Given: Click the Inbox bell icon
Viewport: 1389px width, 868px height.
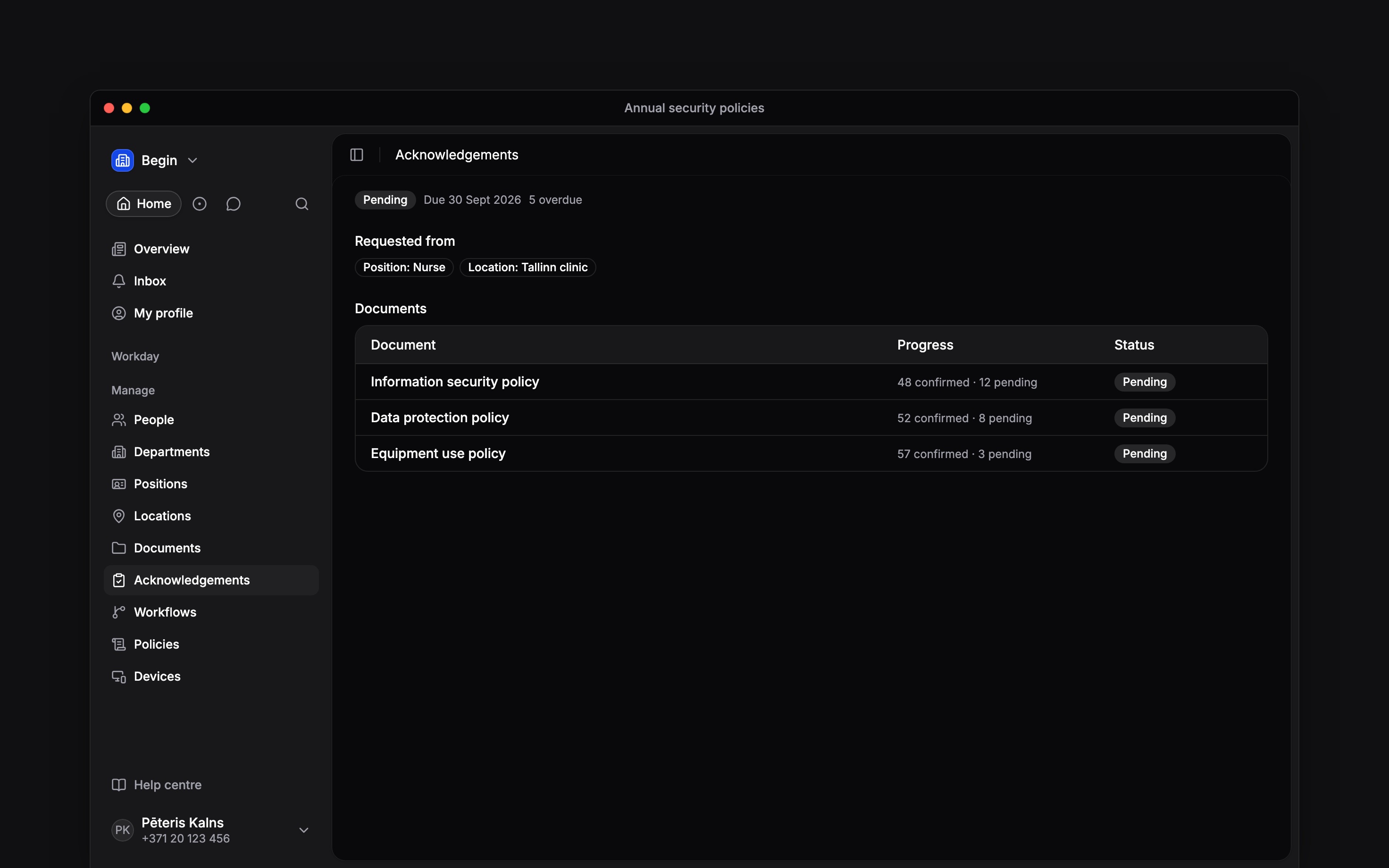Looking at the screenshot, I should tap(119, 281).
